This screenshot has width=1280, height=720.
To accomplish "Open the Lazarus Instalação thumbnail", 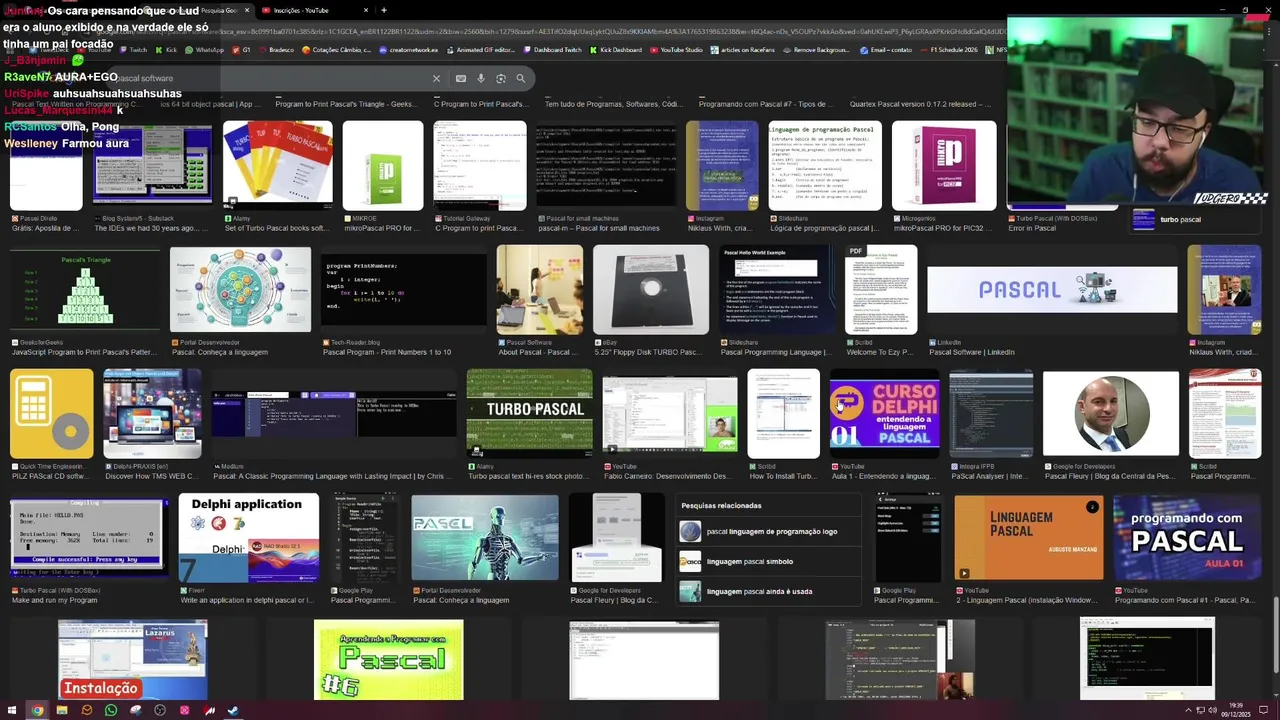I will 133,660.
